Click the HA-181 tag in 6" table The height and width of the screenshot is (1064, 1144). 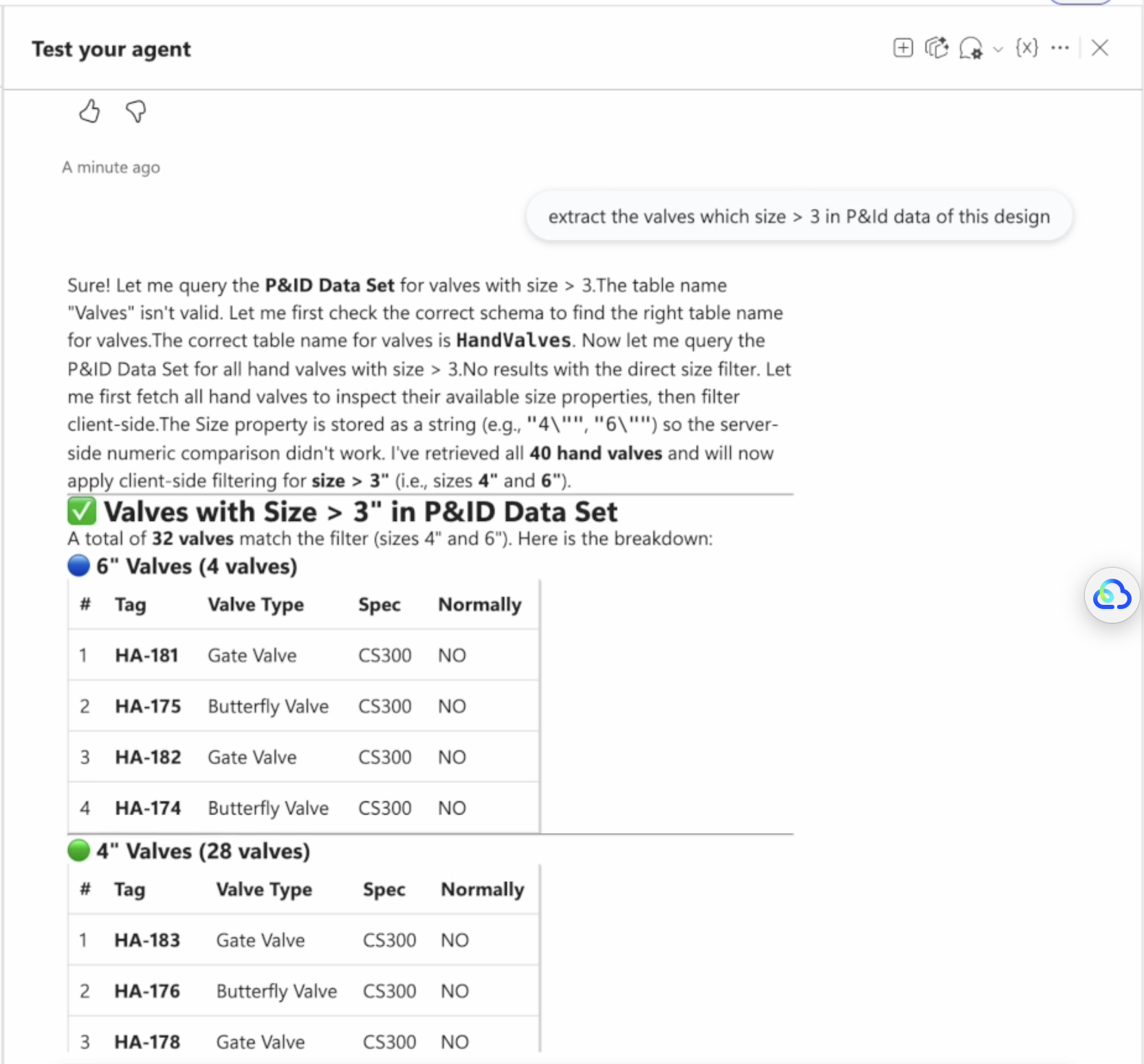click(x=146, y=655)
